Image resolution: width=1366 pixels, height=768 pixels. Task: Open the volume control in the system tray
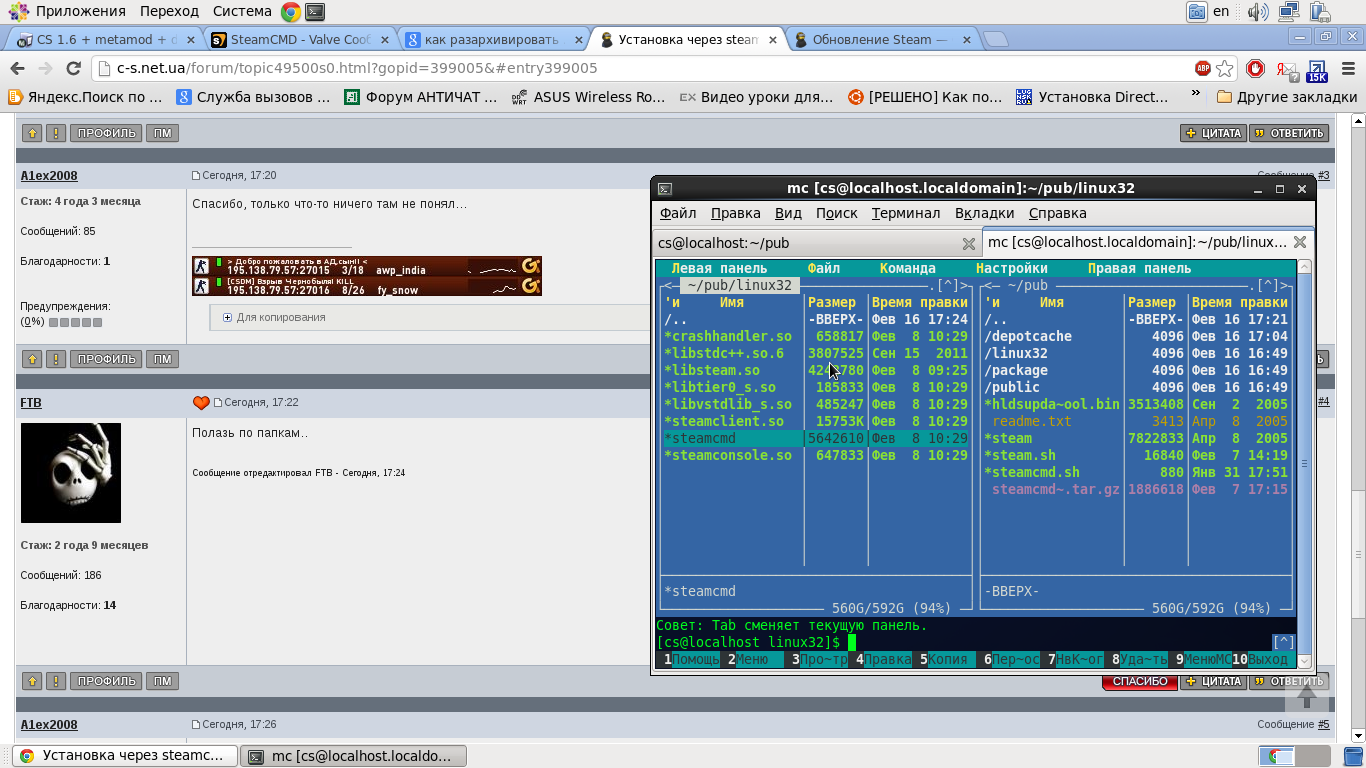(x=1257, y=12)
